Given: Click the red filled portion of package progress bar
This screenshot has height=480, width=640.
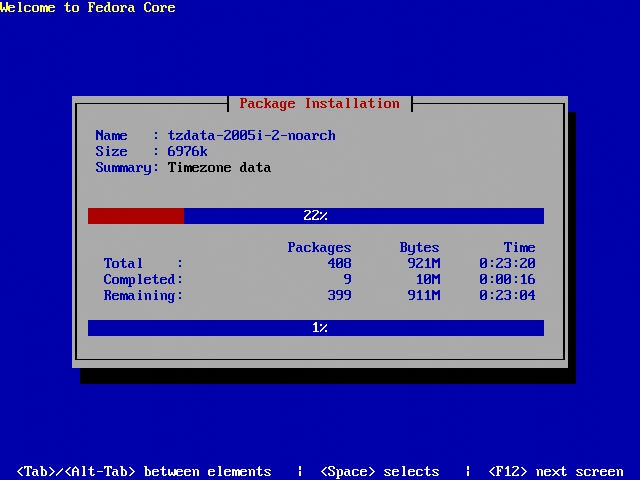Looking at the screenshot, I should [x=135, y=216].
